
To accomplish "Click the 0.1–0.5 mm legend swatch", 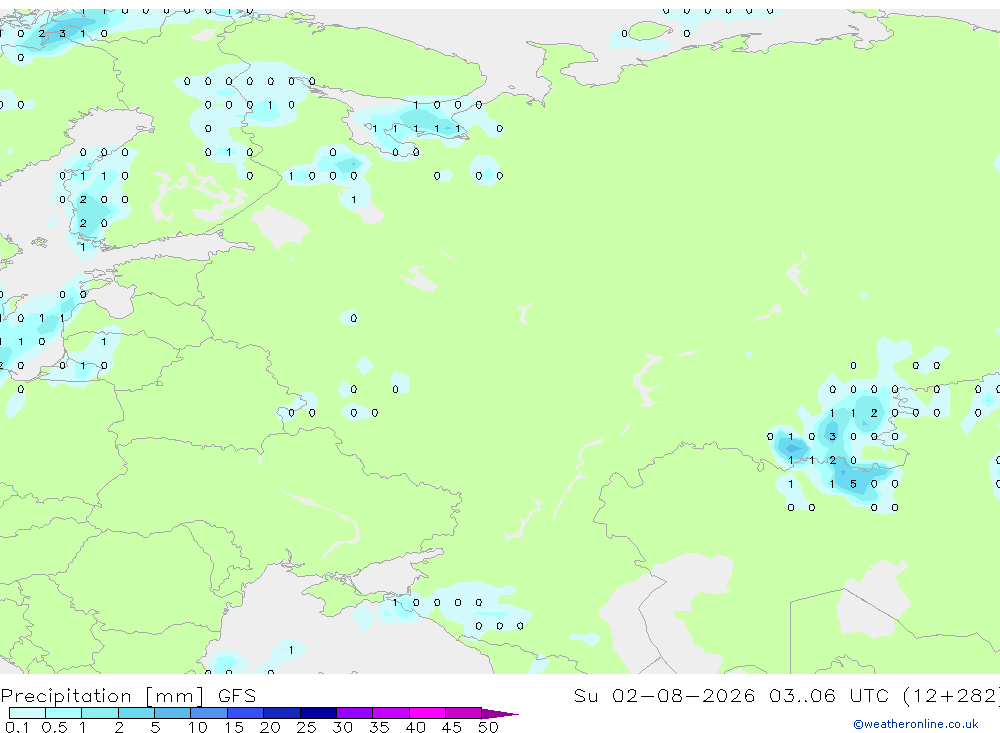I will click(27, 713).
